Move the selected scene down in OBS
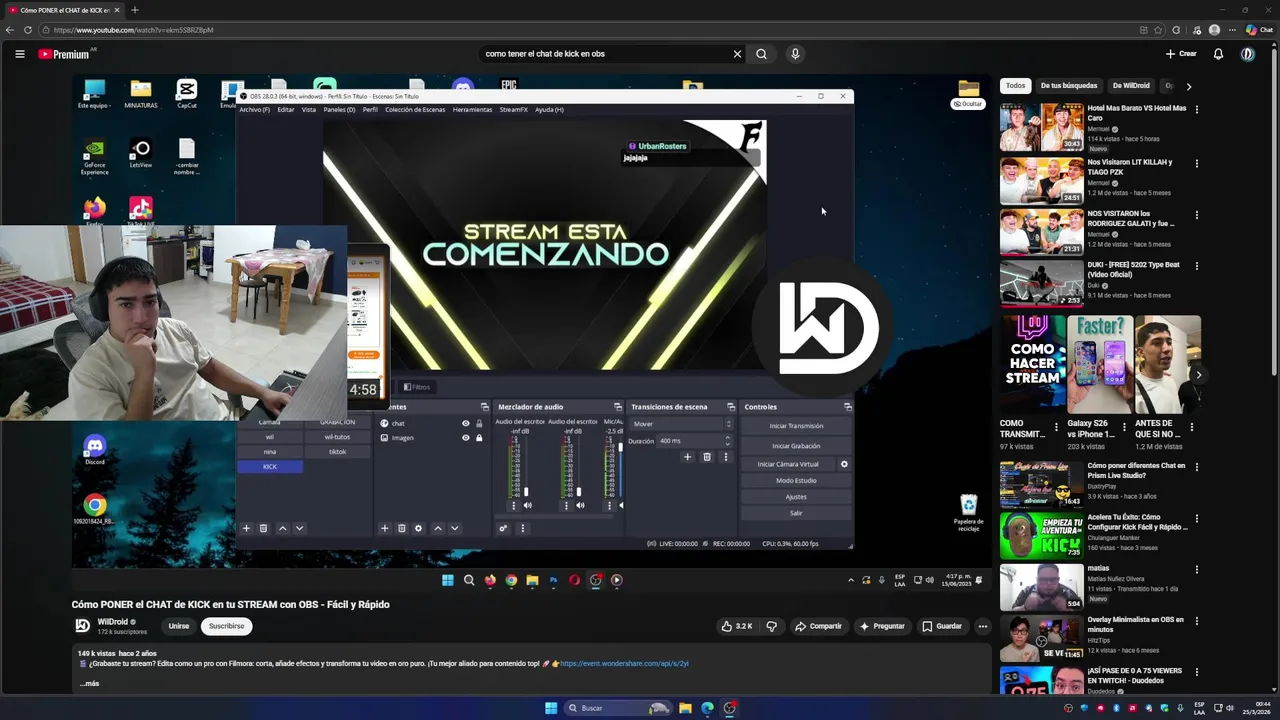The image size is (1280, 720). click(x=298, y=528)
